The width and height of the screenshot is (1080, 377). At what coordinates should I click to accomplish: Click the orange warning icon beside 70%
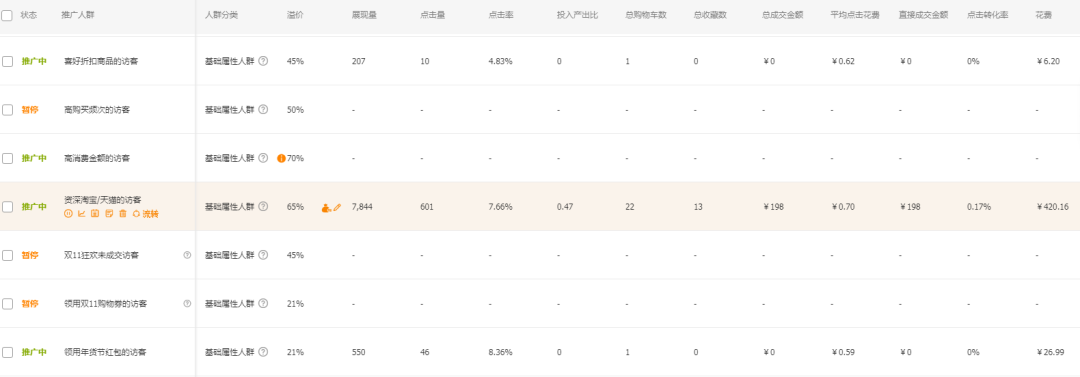[281, 158]
